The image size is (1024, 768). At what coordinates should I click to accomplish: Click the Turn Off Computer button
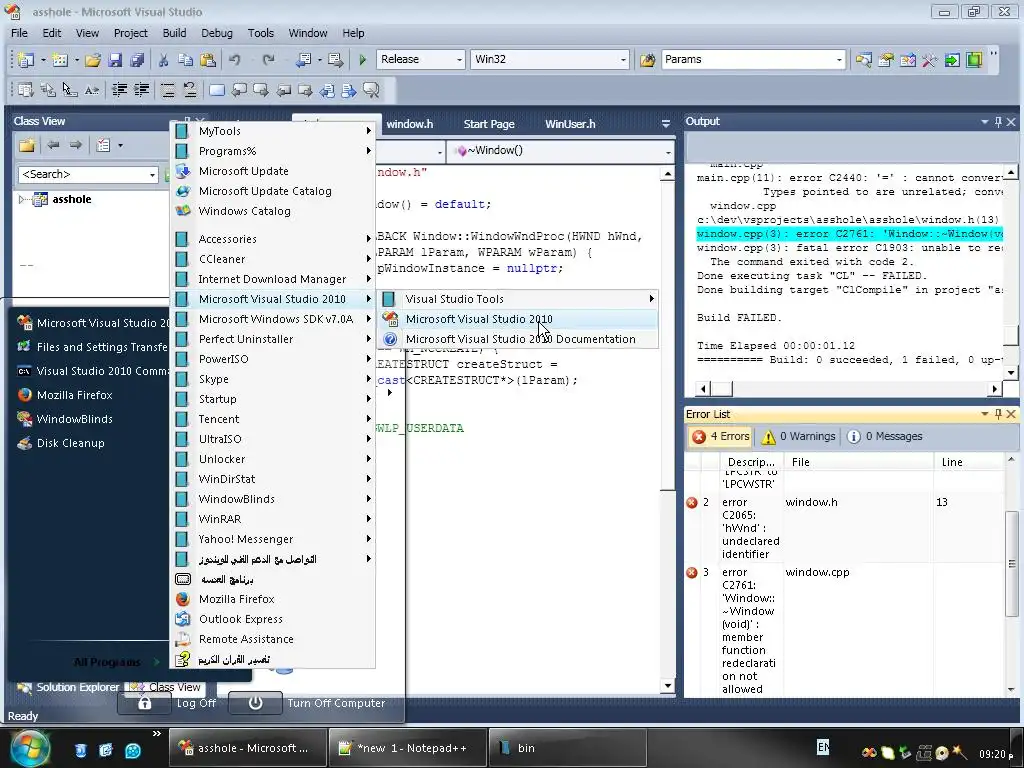308,703
